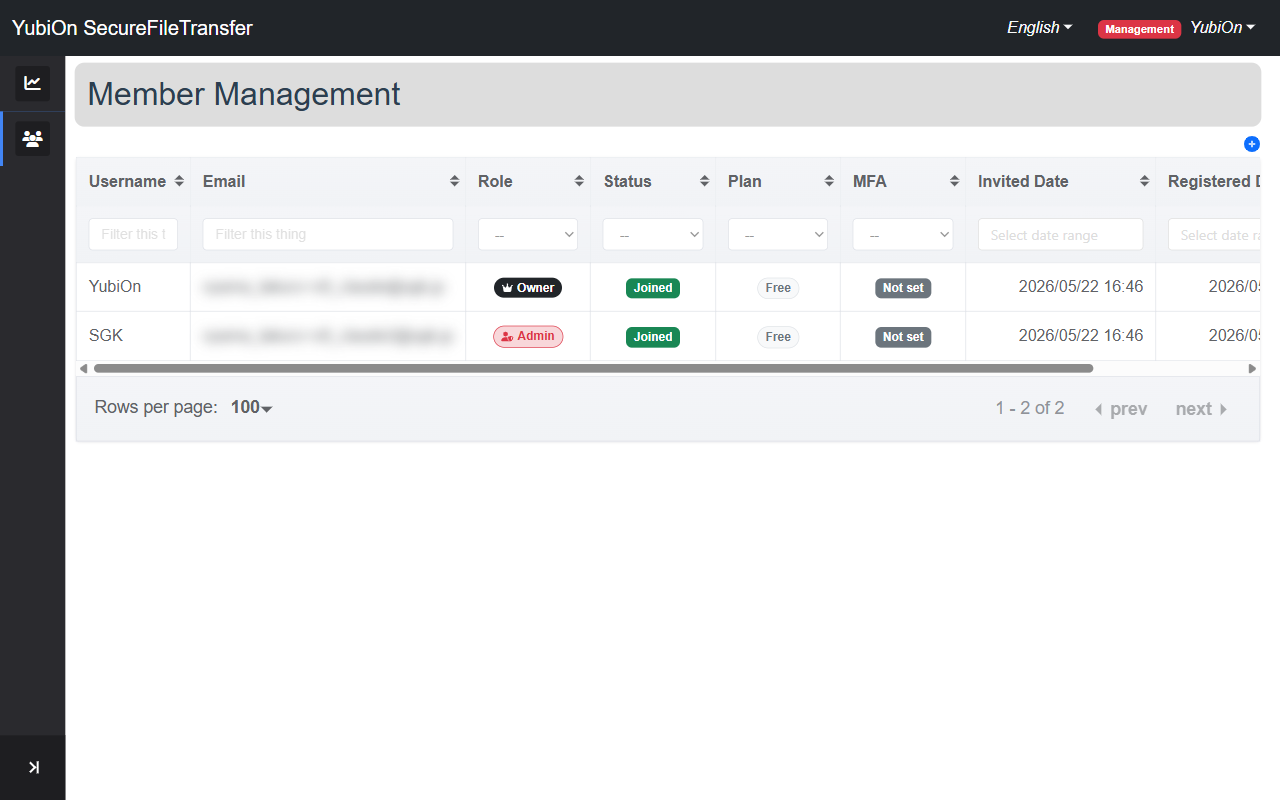
Task: Open the statistics chart sidebar icon
Action: [32, 83]
